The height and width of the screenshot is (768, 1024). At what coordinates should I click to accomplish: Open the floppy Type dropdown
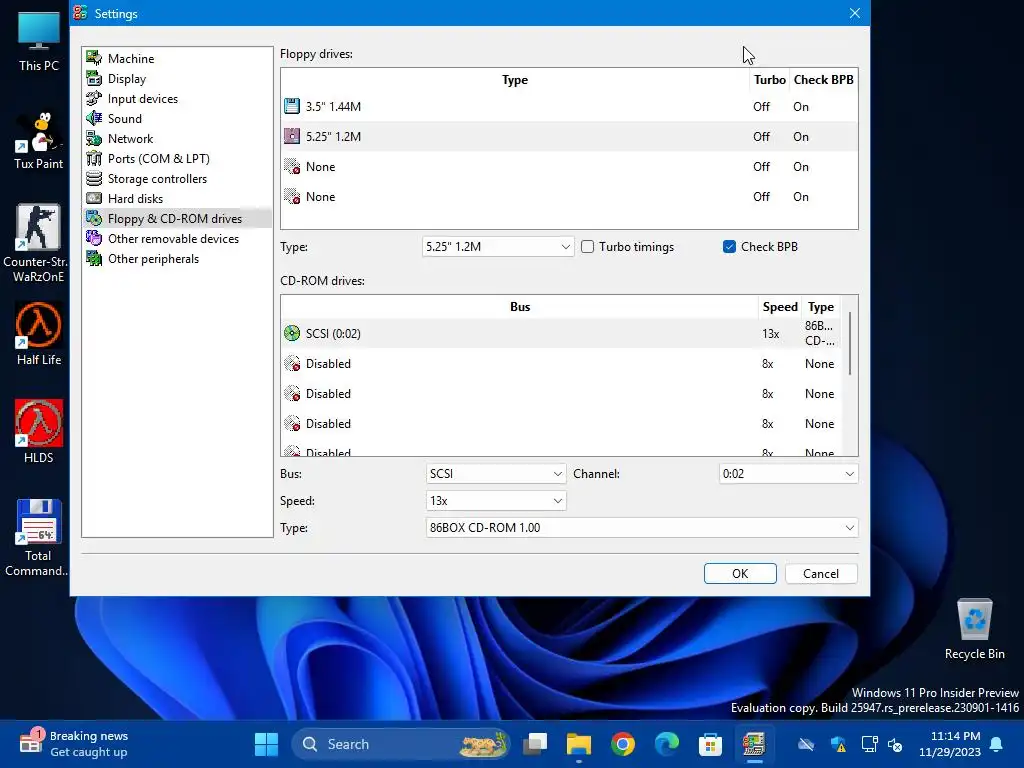[498, 247]
